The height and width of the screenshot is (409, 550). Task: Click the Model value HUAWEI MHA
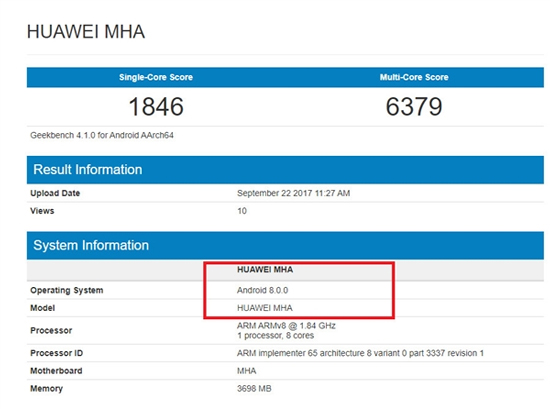(x=265, y=308)
